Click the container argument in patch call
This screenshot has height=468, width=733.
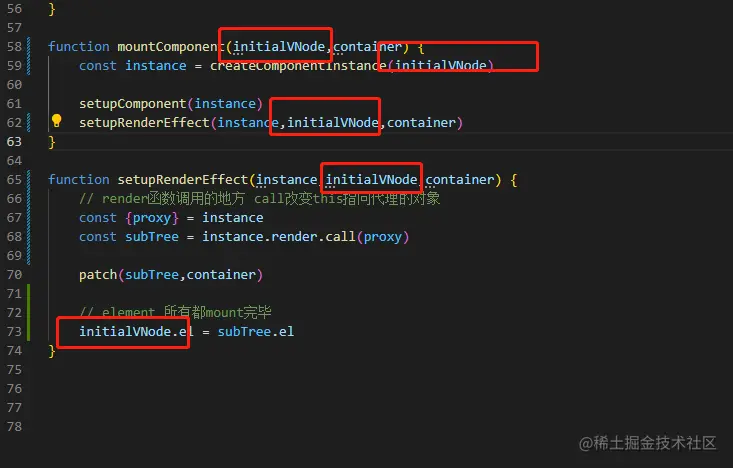(221, 274)
